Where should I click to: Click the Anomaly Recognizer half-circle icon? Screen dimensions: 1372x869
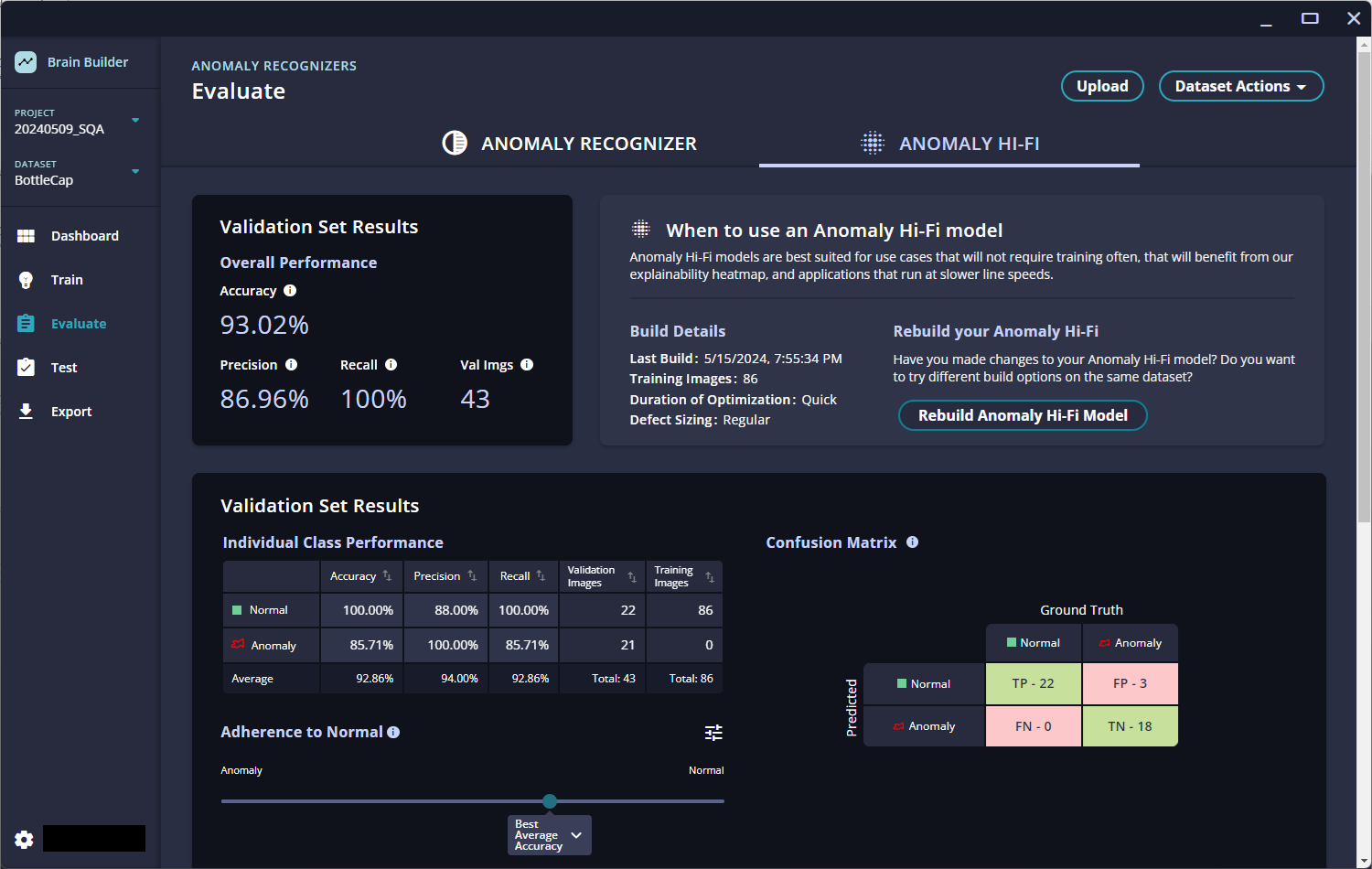click(455, 143)
